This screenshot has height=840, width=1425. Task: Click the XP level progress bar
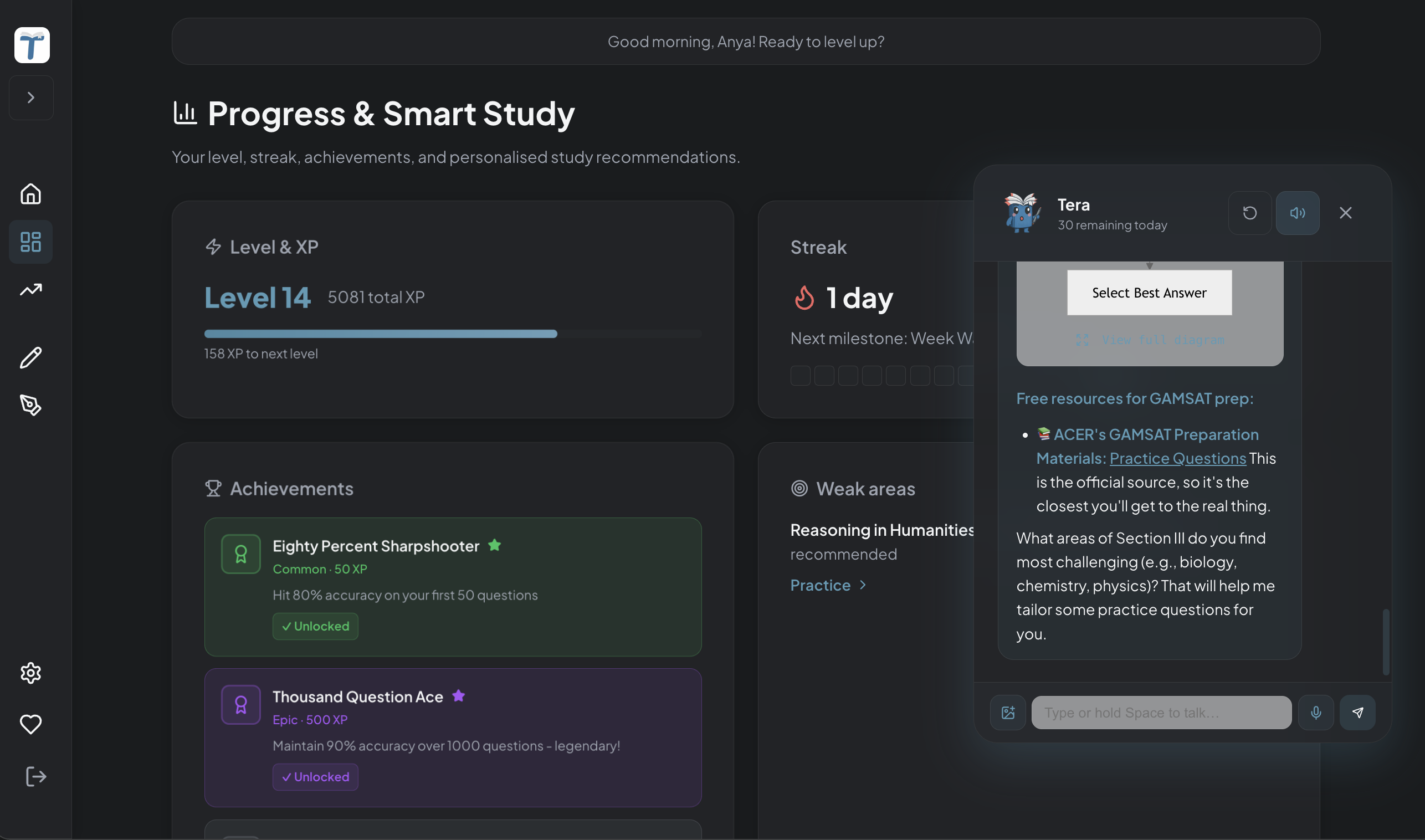(453, 334)
